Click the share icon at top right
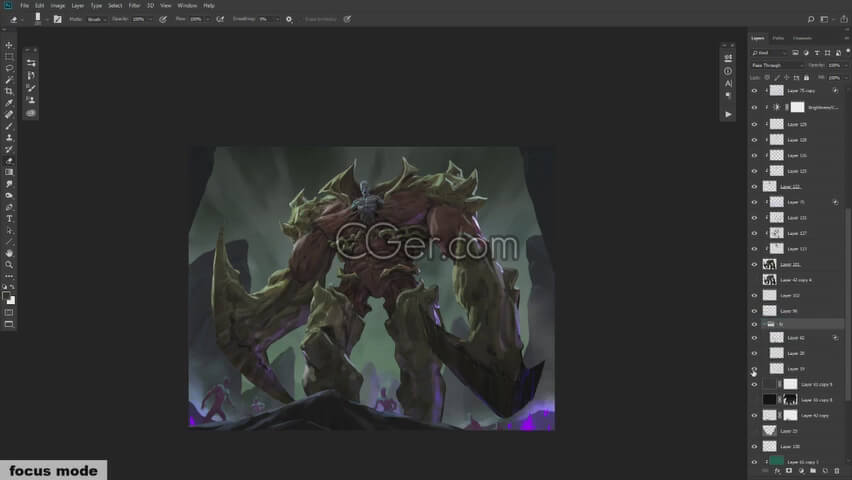This screenshot has height=480, width=852. tap(844, 19)
